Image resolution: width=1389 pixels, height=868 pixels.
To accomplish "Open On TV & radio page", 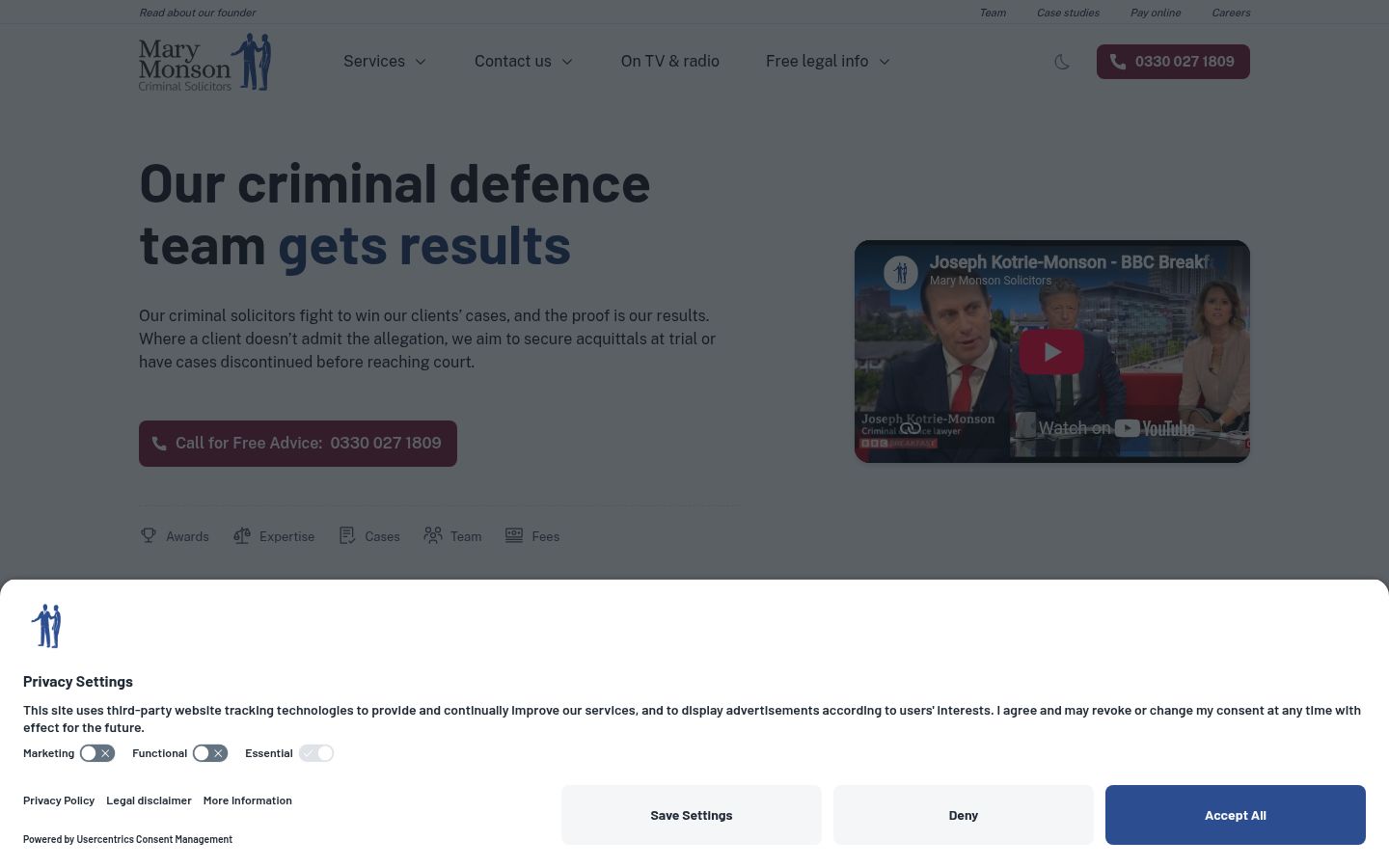I will pos(670,62).
